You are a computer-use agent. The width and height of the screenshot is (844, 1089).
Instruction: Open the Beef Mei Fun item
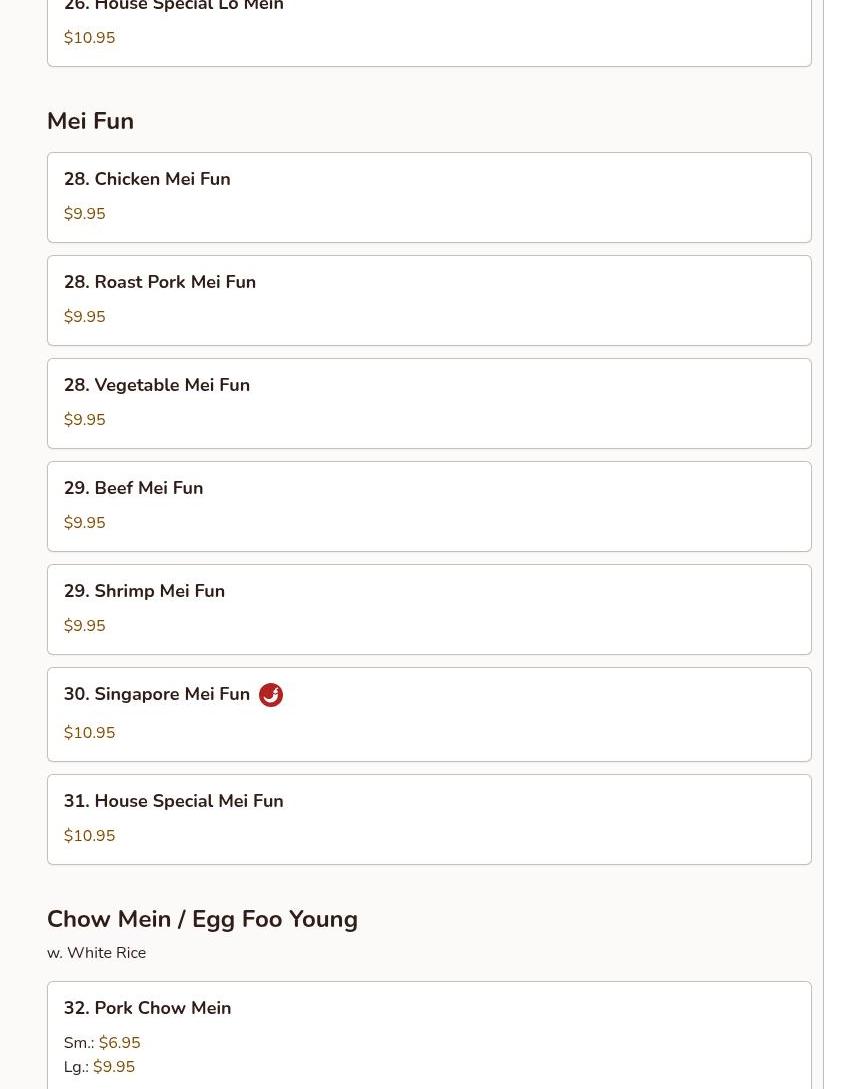pyautogui.click(x=134, y=488)
